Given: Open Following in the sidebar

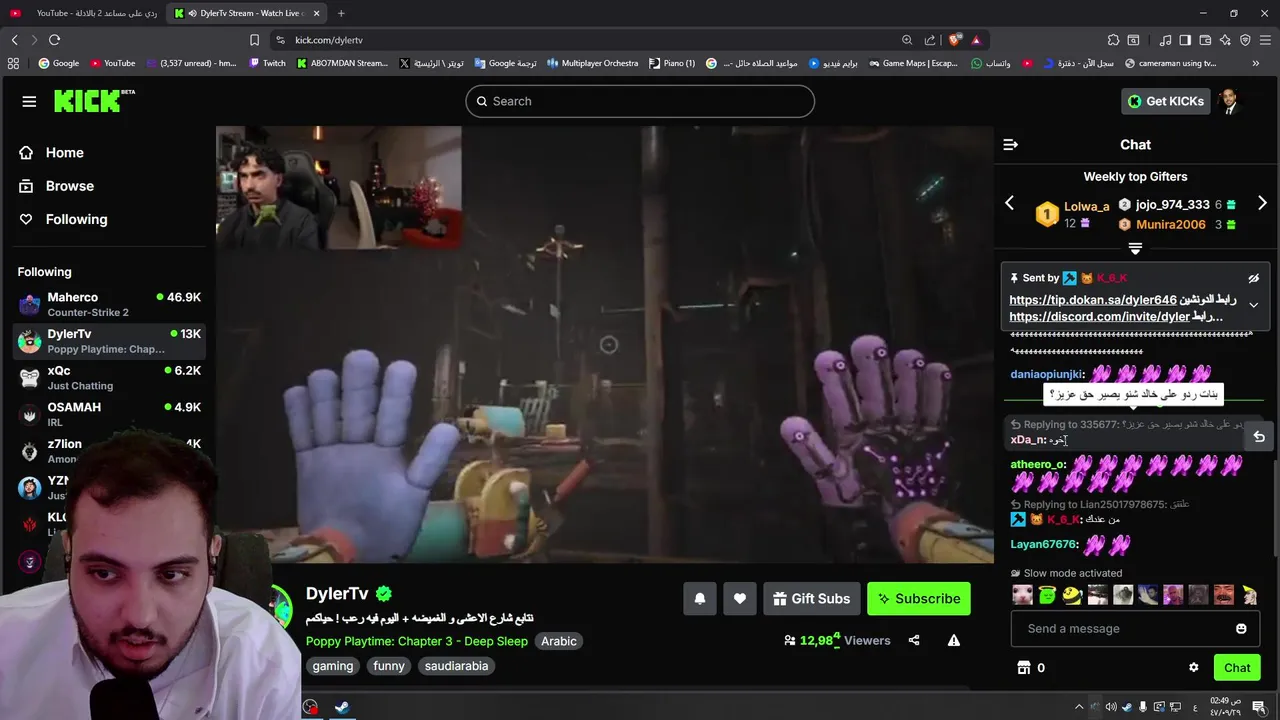Looking at the screenshot, I should (76, 219).
